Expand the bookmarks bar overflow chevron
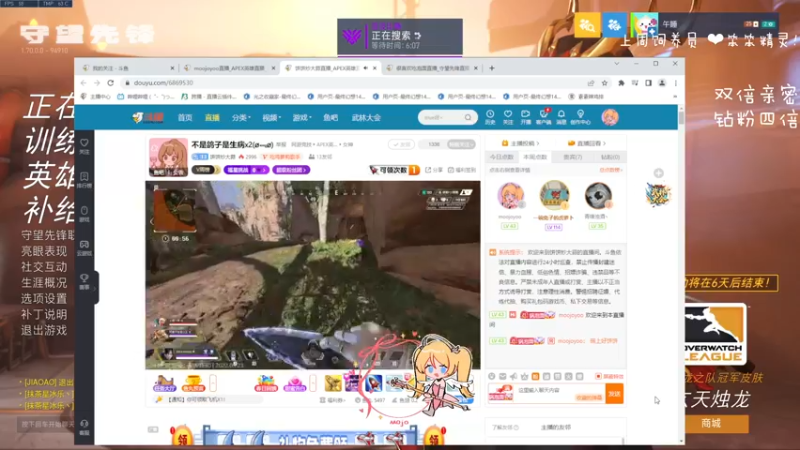 coord(675,96)
